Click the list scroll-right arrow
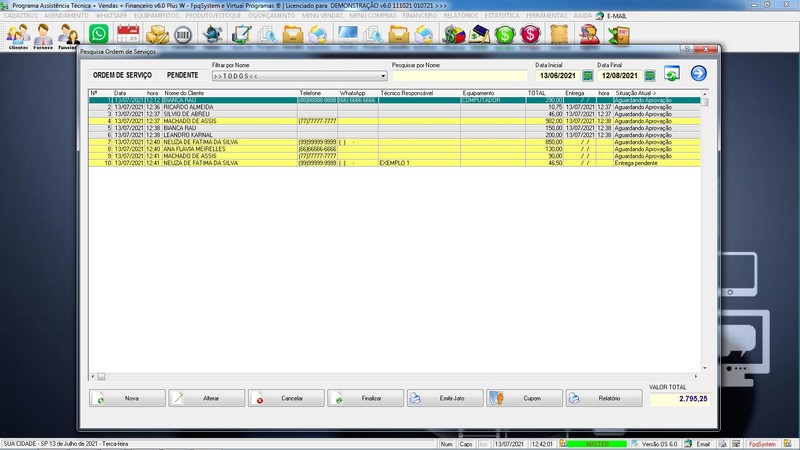The image size is (800, 450). click(696, 377)
